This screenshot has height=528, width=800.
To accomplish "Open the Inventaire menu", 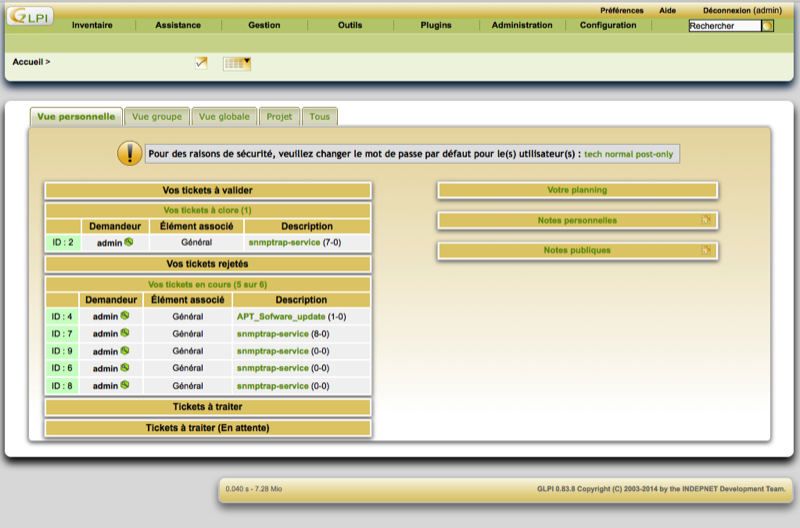I will 92,25.
